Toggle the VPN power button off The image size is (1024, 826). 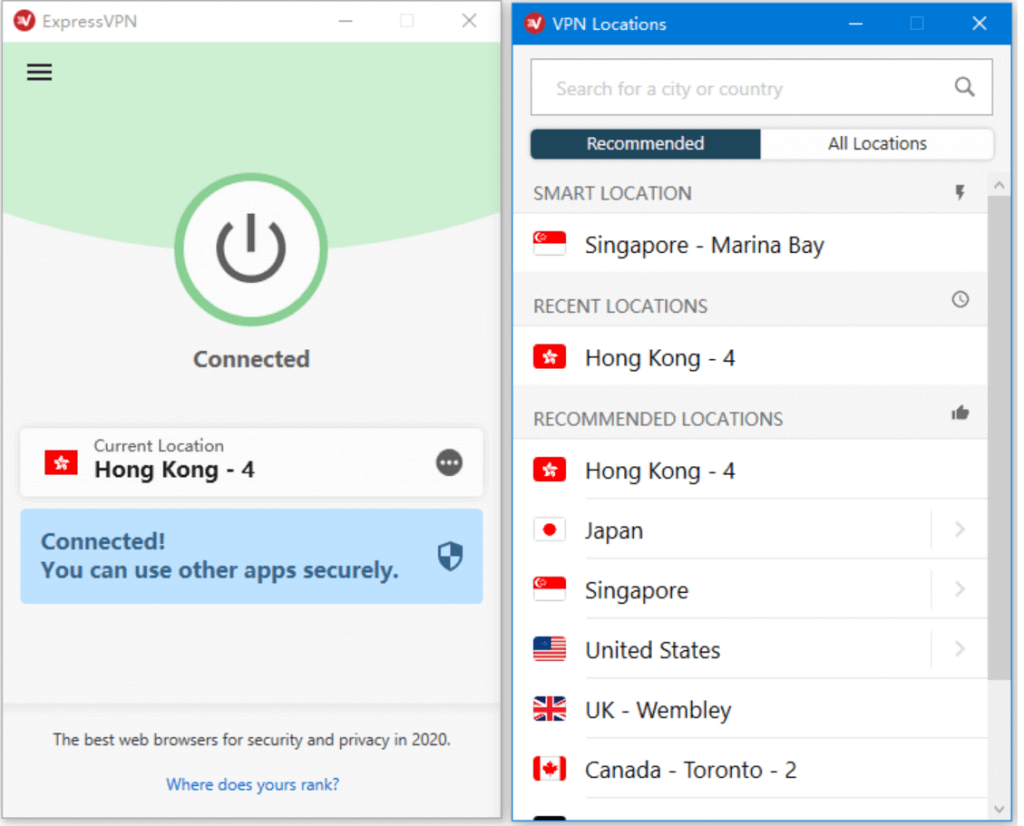pyautogui.click(x=251, y=249)
